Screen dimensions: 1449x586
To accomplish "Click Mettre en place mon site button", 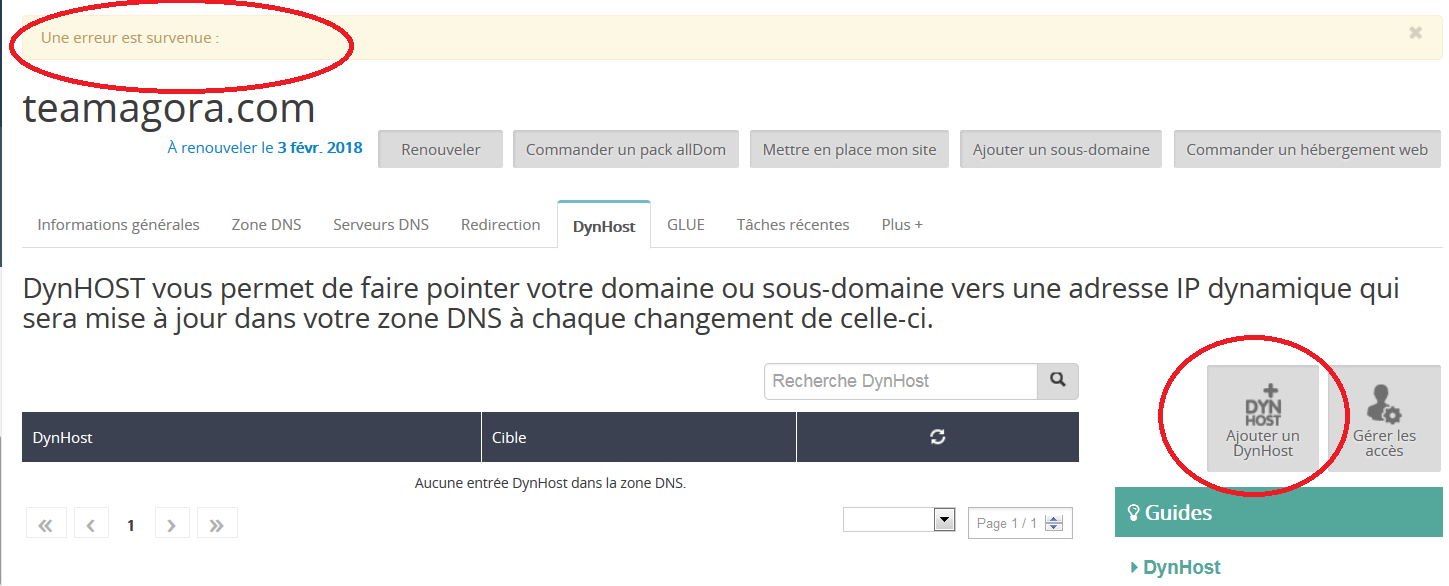I will click(x=850, y=149).
